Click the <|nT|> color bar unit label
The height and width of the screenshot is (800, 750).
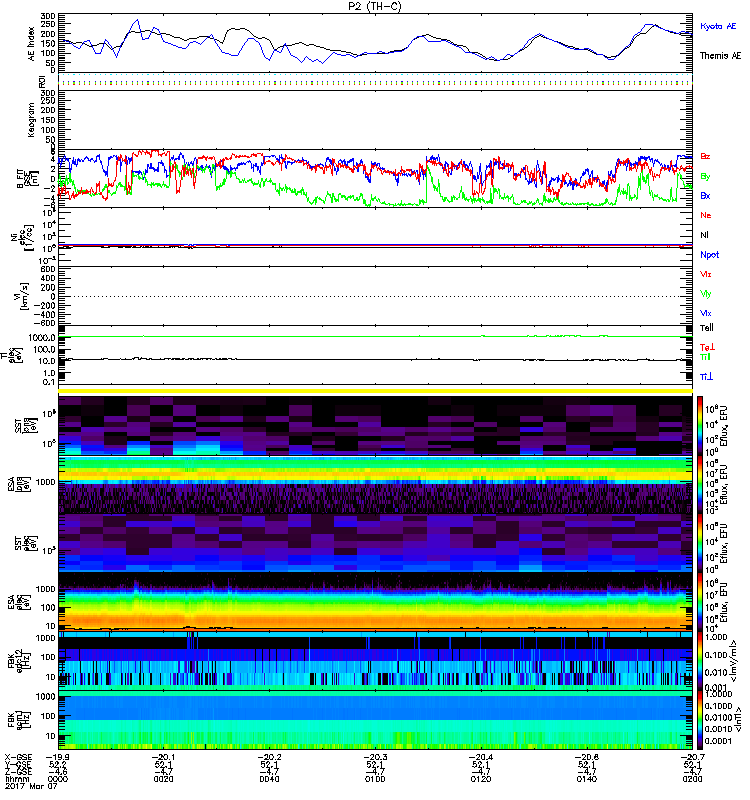point(738,719)
